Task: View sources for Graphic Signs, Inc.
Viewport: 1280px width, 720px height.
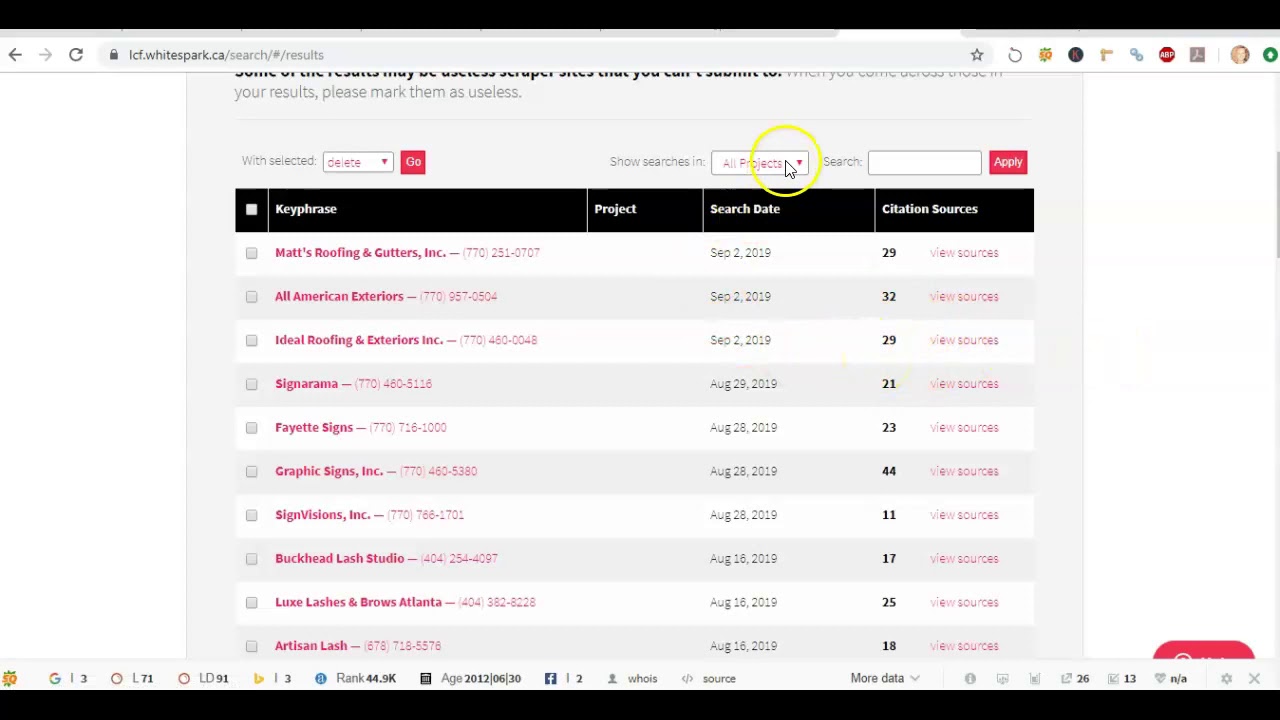Action: 964,471
